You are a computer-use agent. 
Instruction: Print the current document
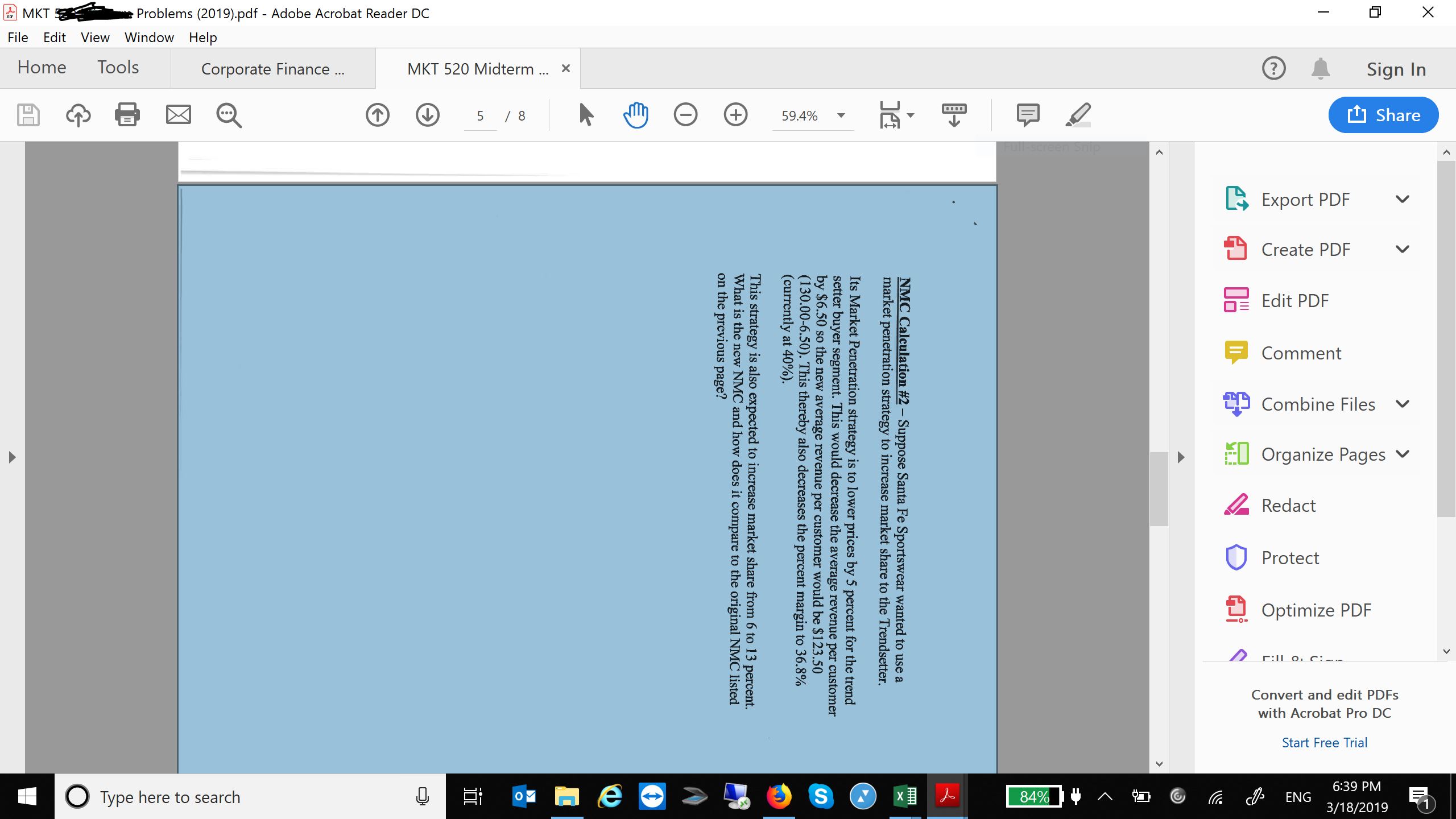tap(127, 115)
